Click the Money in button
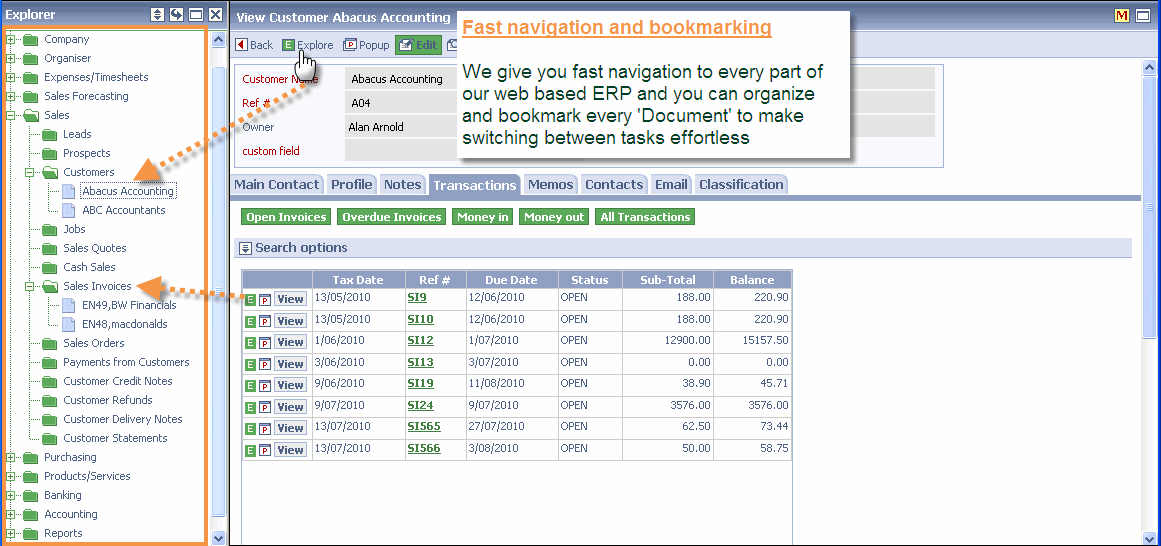This screenshot has height=546, width=1161. (x=483, y=217)
